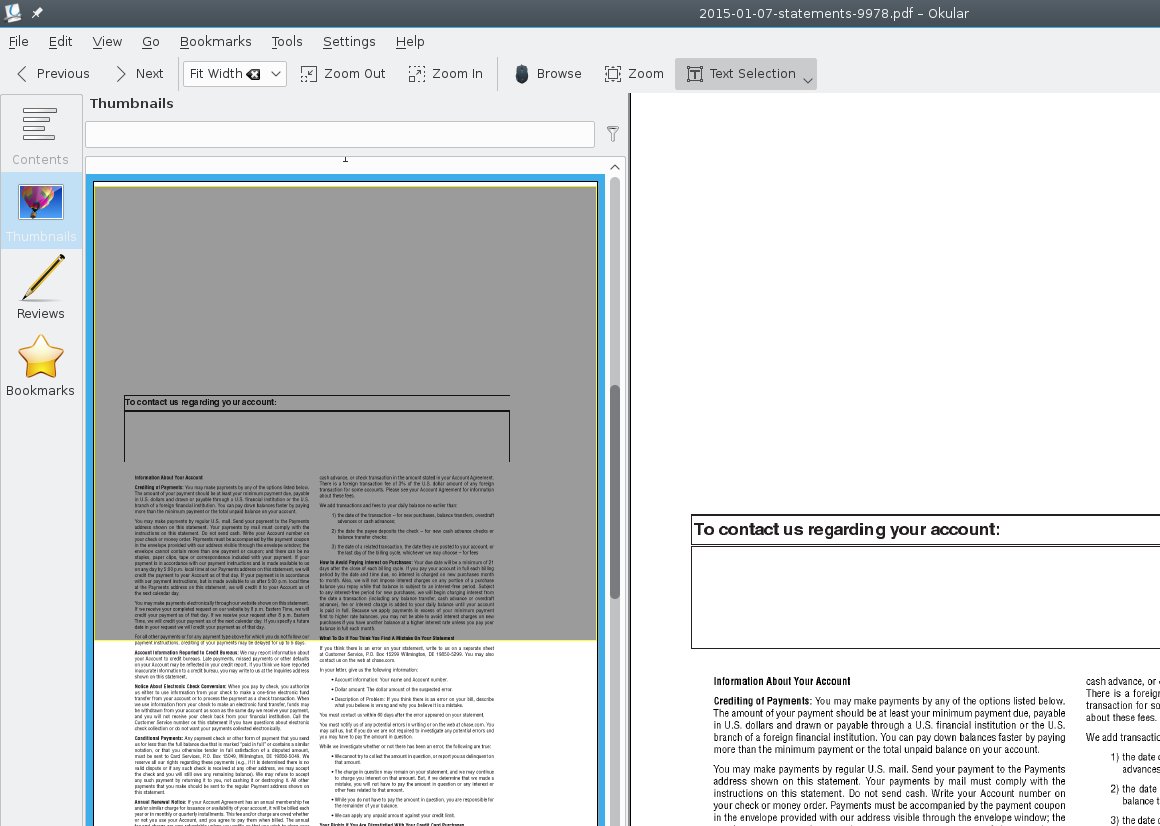The image size is (1160, 826).
Task: Show the Reviews annotation panel
Action: click(x=41, y=288)
